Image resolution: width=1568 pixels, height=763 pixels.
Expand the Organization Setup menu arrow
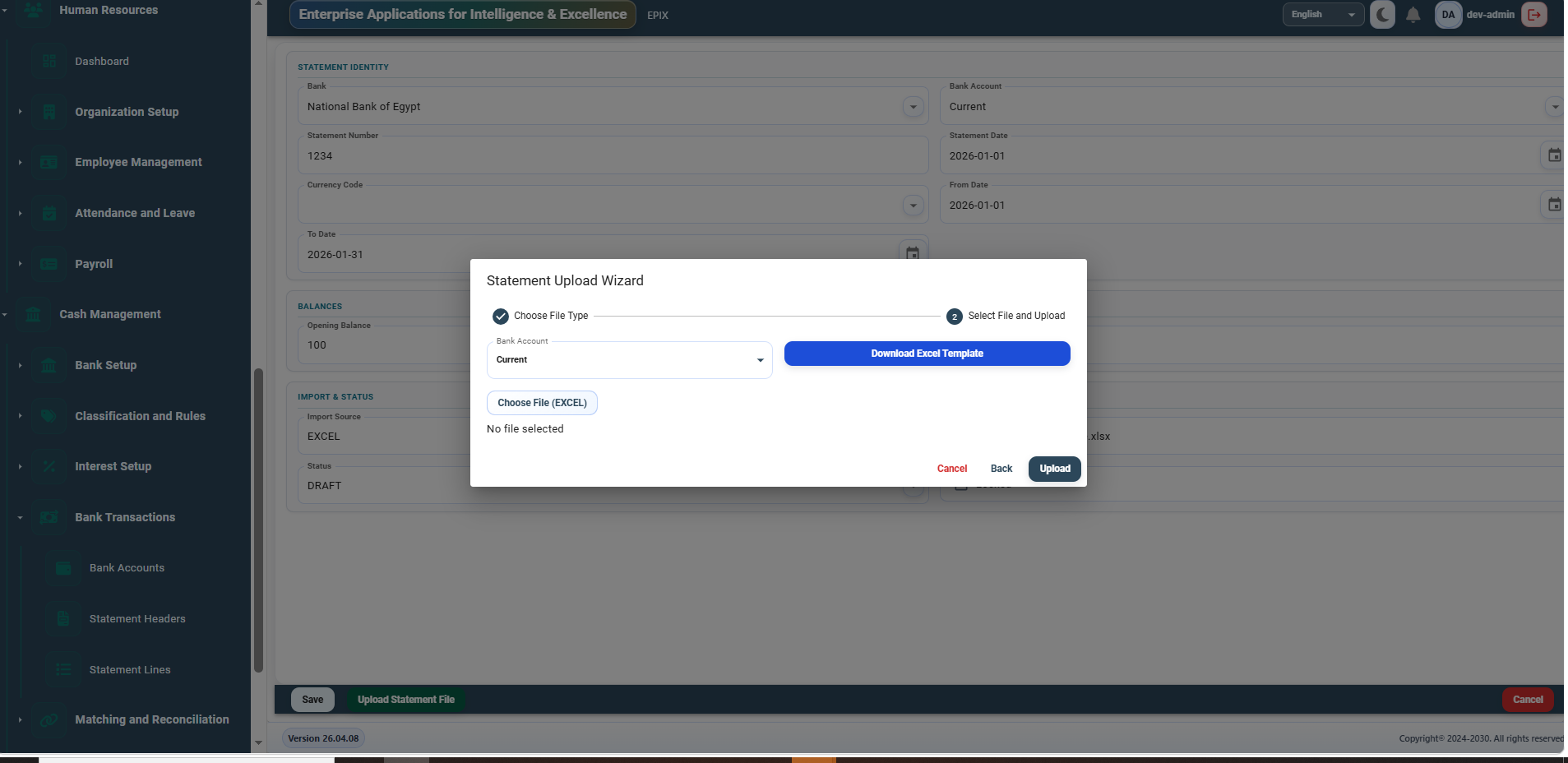pyautogui.click(x=20, y=112)
